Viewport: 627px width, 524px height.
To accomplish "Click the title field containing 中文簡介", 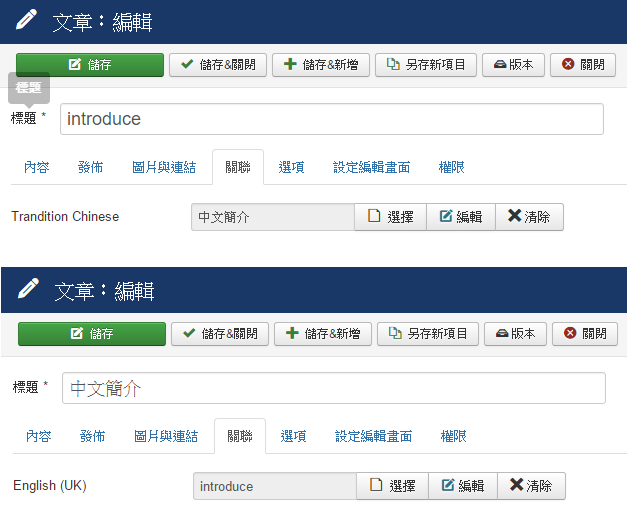I will pyautogui.click(x=333, y=388).
